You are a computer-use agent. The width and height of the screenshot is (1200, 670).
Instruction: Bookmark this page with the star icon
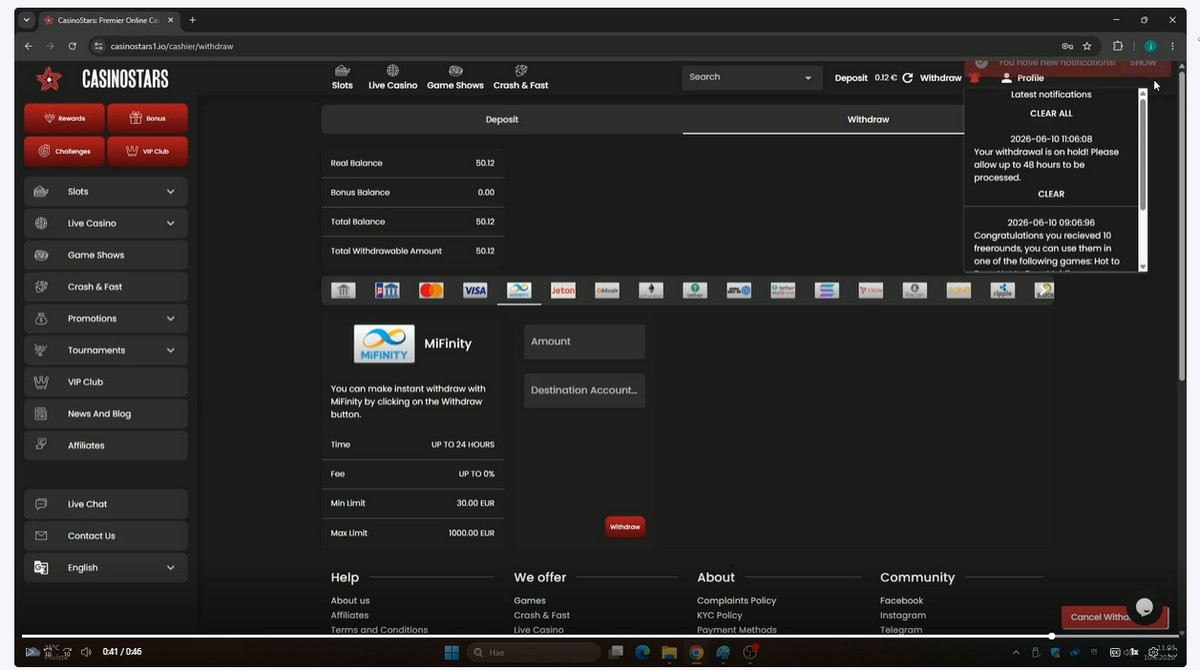click(1087, 46)
